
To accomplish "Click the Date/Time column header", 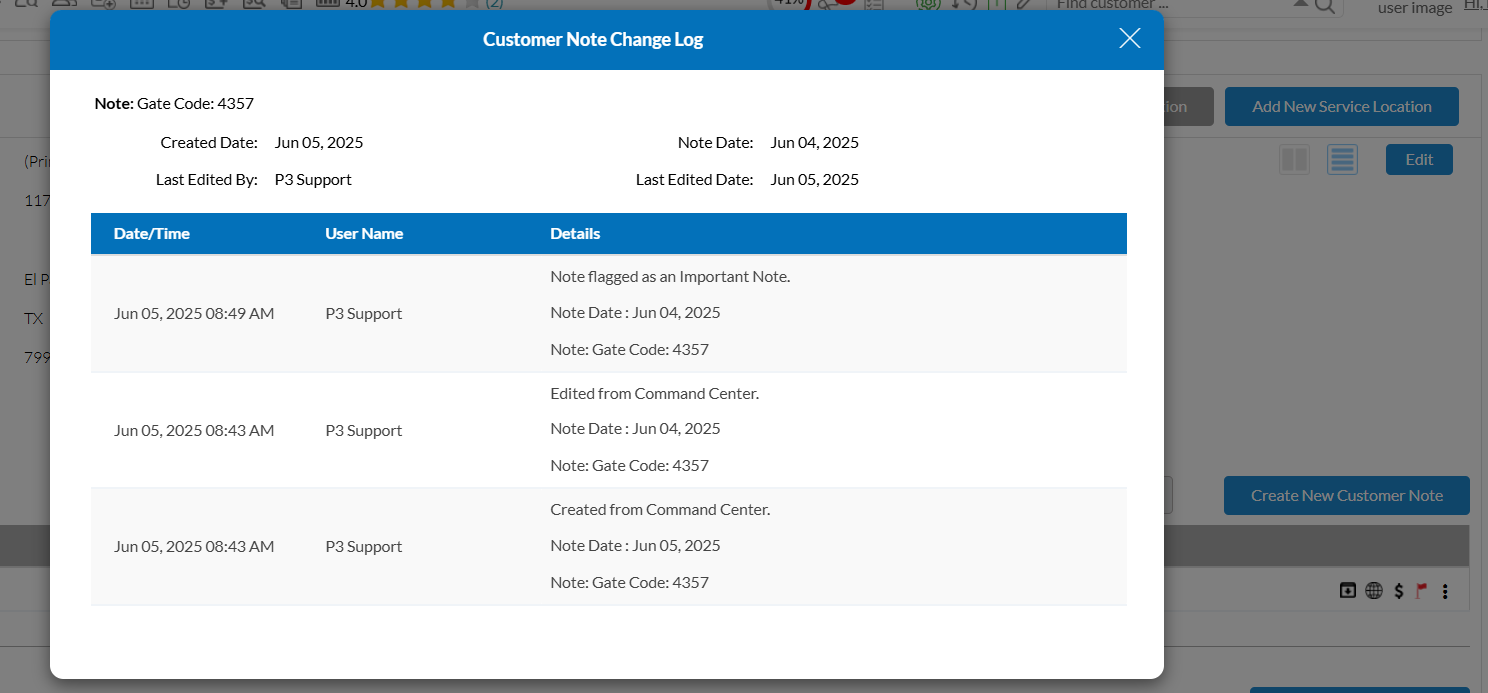I will [x=152, y=233].
